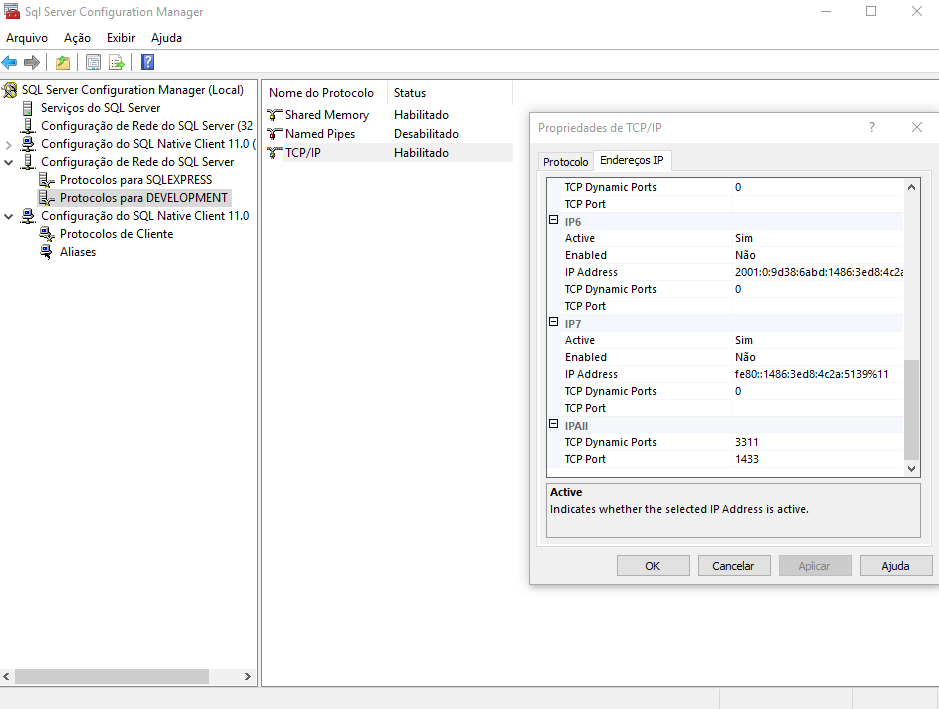
Task: Click the Aplicar button
Action: 814,566
